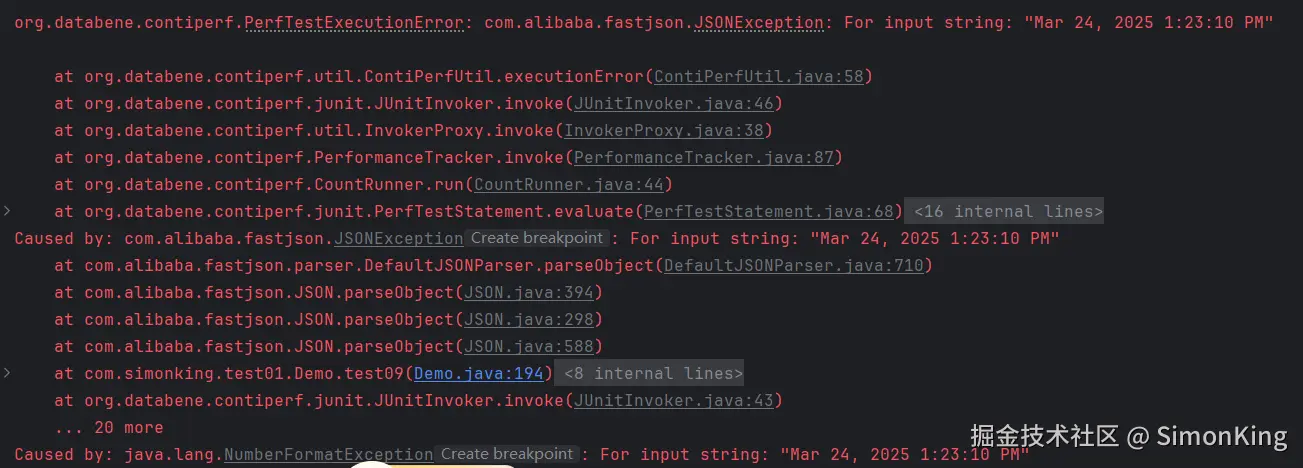Screen dimensions: 1303x468
Task: Click Create breakpoint next to NumberFormatException
Action: [508, 454]
